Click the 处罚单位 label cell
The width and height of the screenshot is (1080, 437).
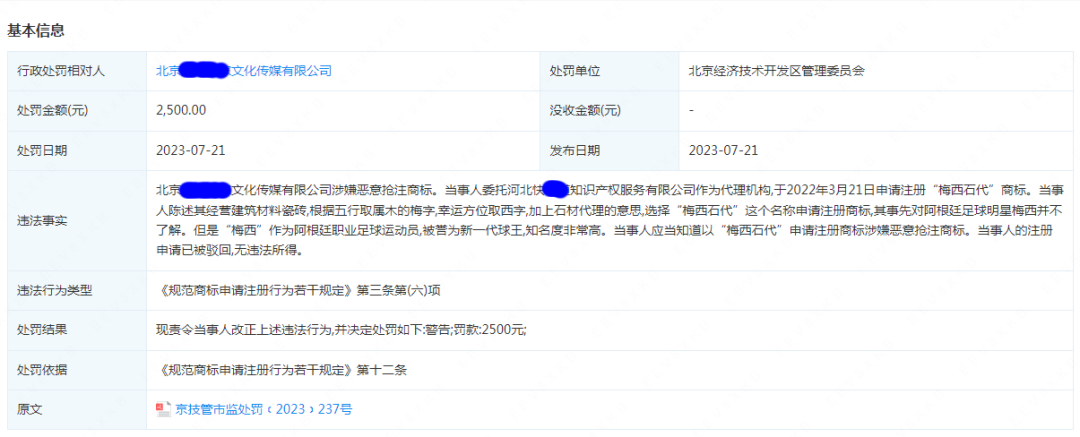click(x=610, y=70)
